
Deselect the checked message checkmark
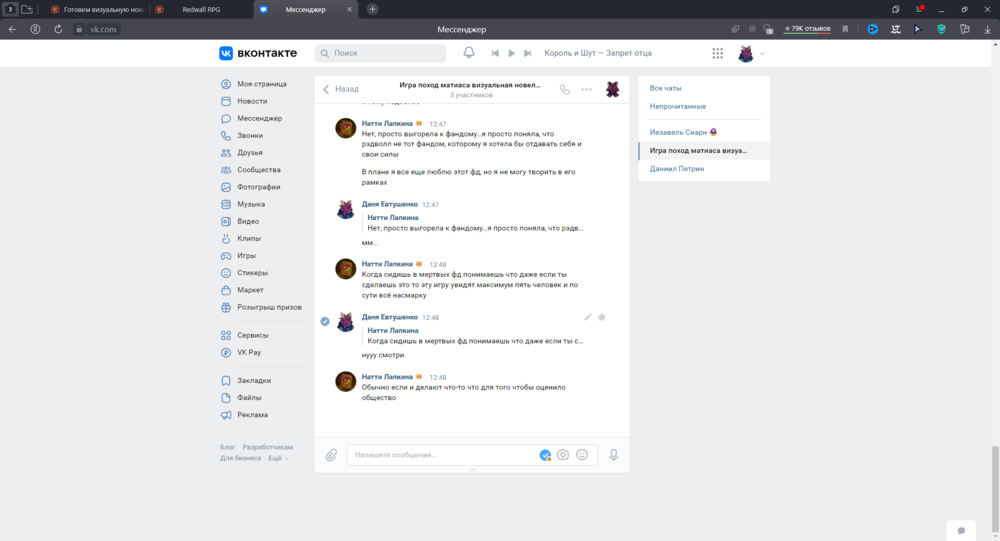point(325,321)
